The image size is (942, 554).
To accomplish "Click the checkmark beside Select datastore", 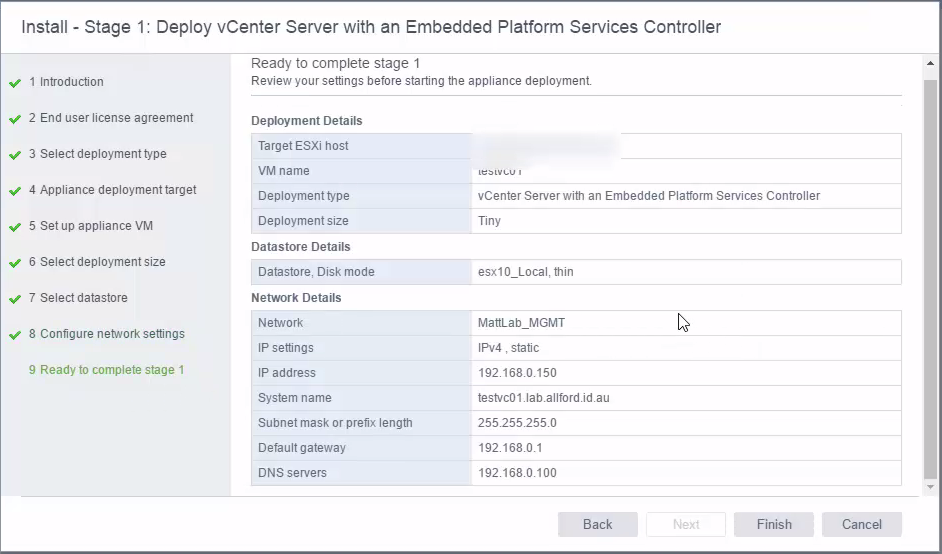I will (x=15, y=299).
